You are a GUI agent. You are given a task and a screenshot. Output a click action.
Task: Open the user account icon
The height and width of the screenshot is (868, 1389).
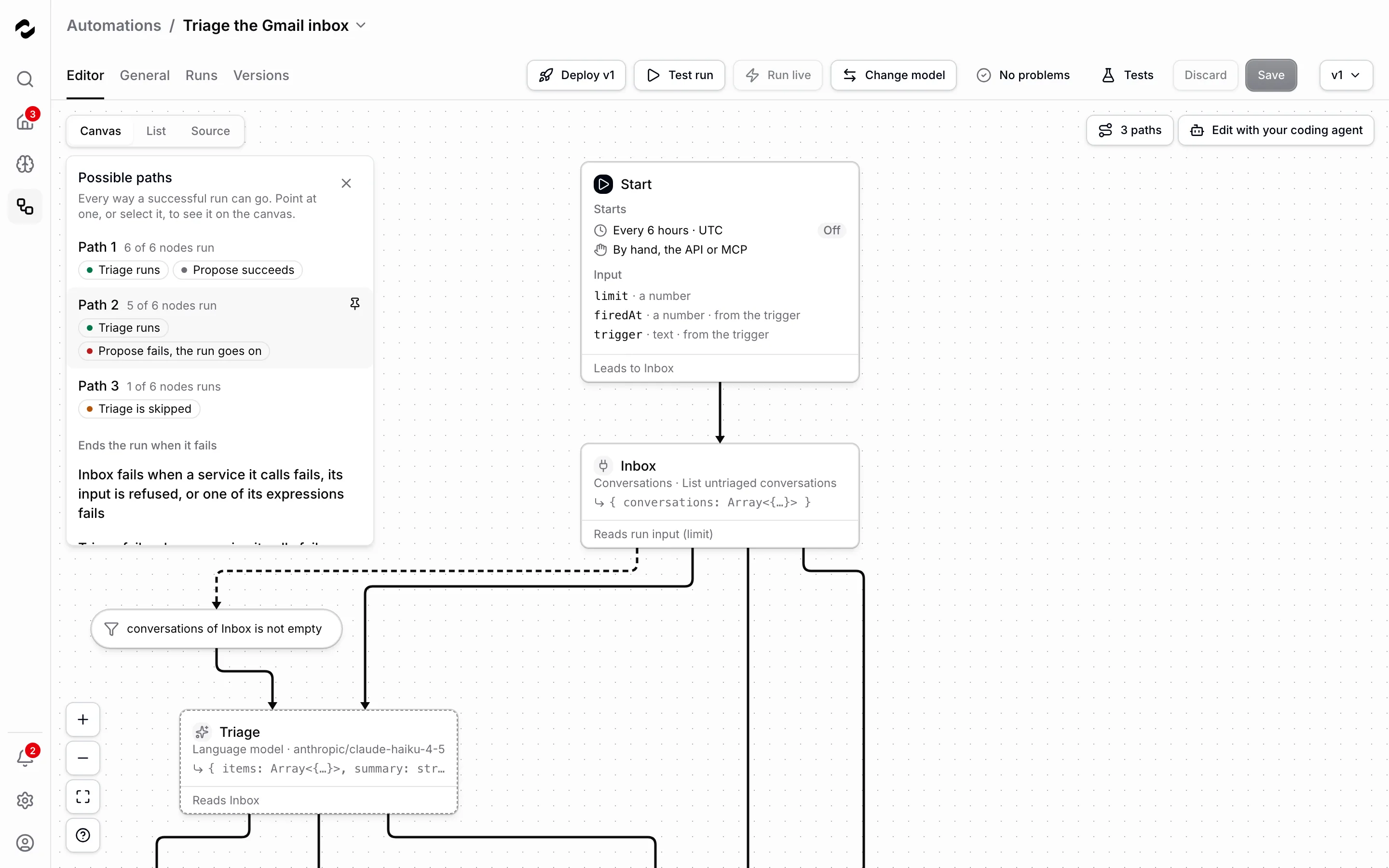[25, 843]
